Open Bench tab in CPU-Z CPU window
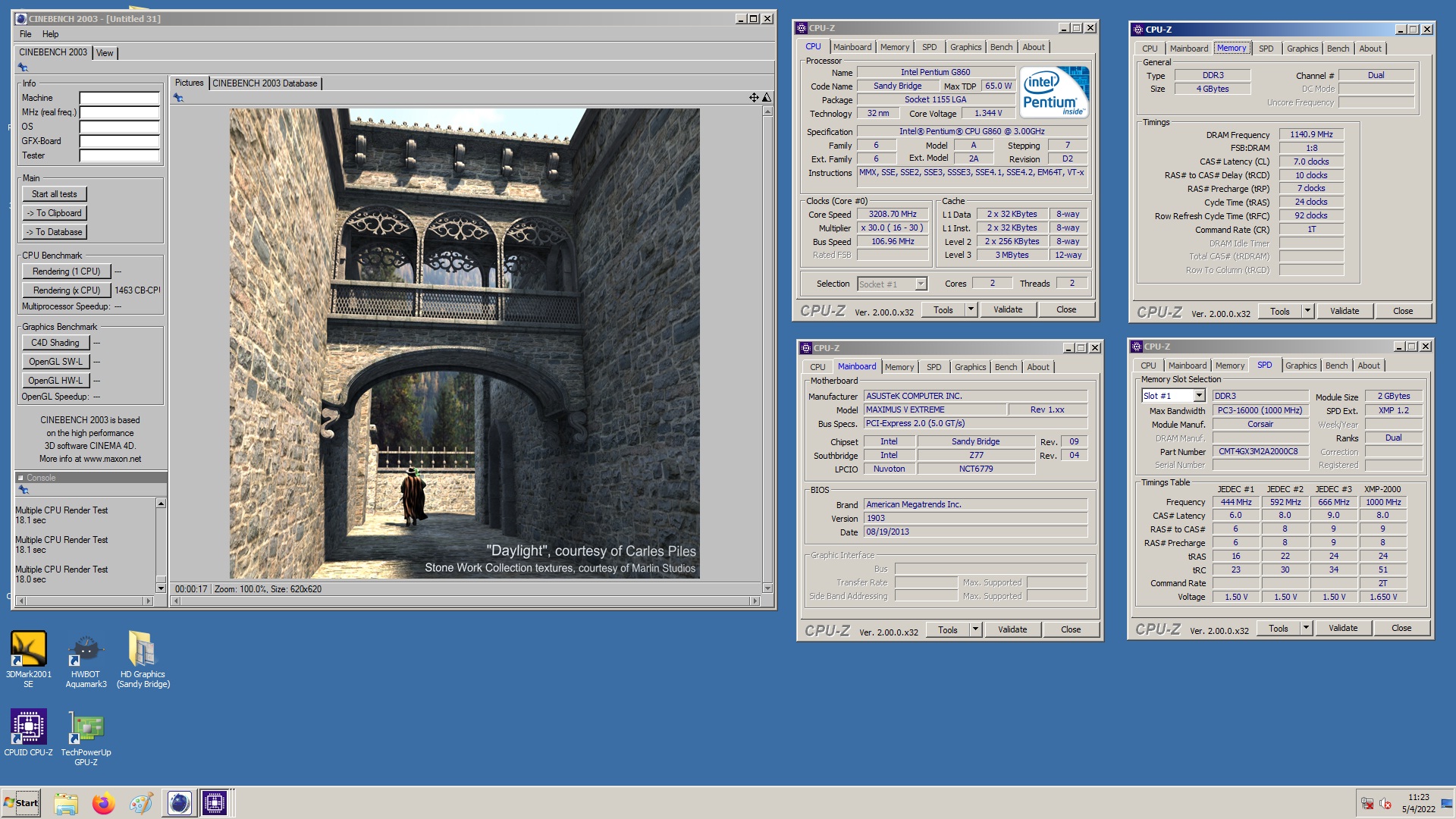The image size is (1456, 819). [x=1001, y=47]
